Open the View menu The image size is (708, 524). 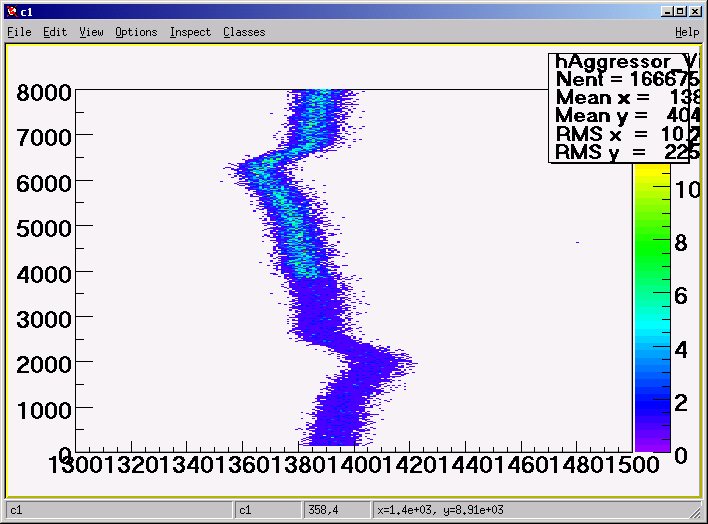coord(91,32)
